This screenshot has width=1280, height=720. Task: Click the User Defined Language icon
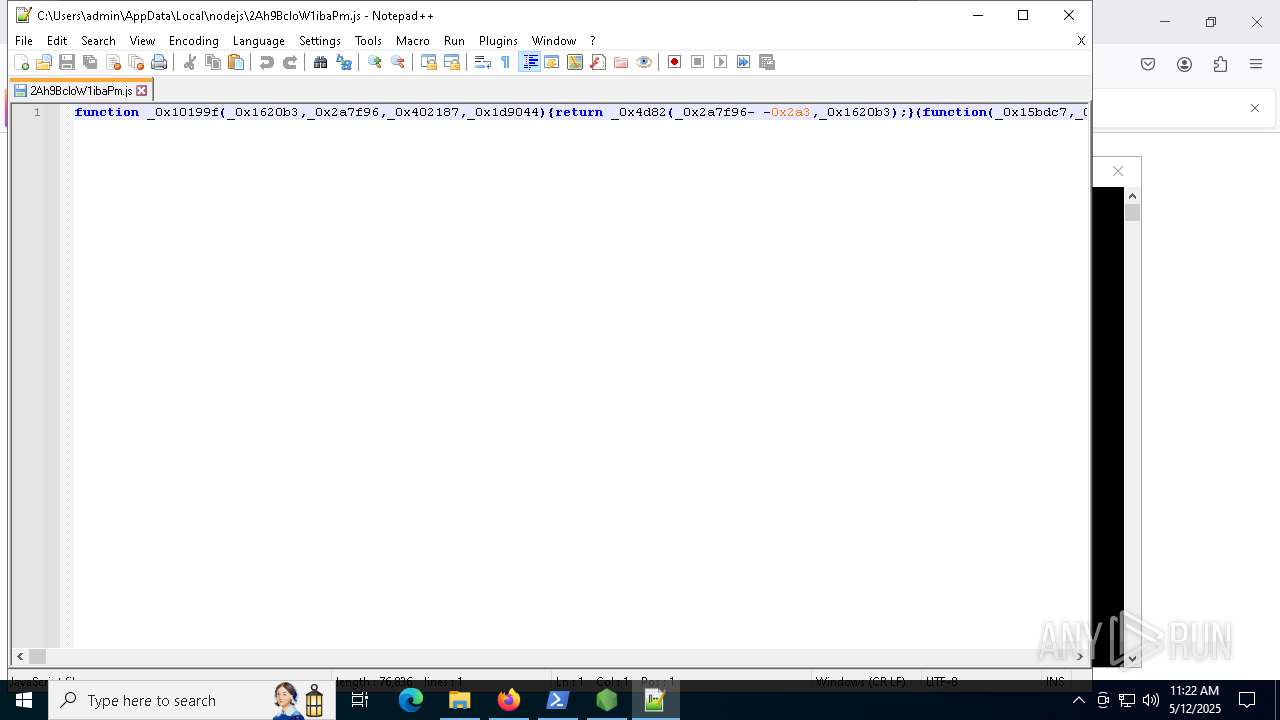click(552, 62)
